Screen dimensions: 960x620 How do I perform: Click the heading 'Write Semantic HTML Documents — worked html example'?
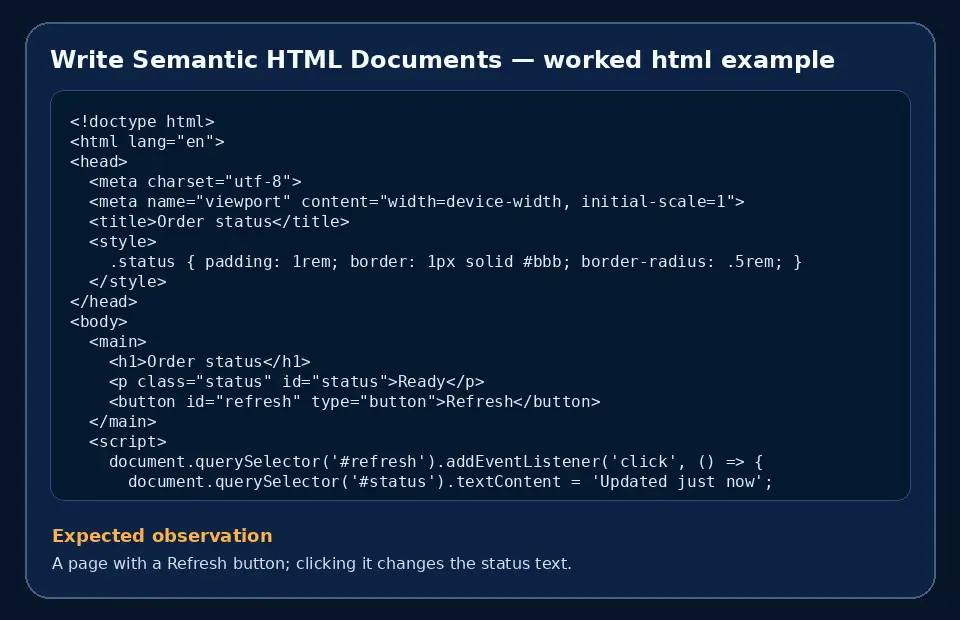click(x=442, y=60)
